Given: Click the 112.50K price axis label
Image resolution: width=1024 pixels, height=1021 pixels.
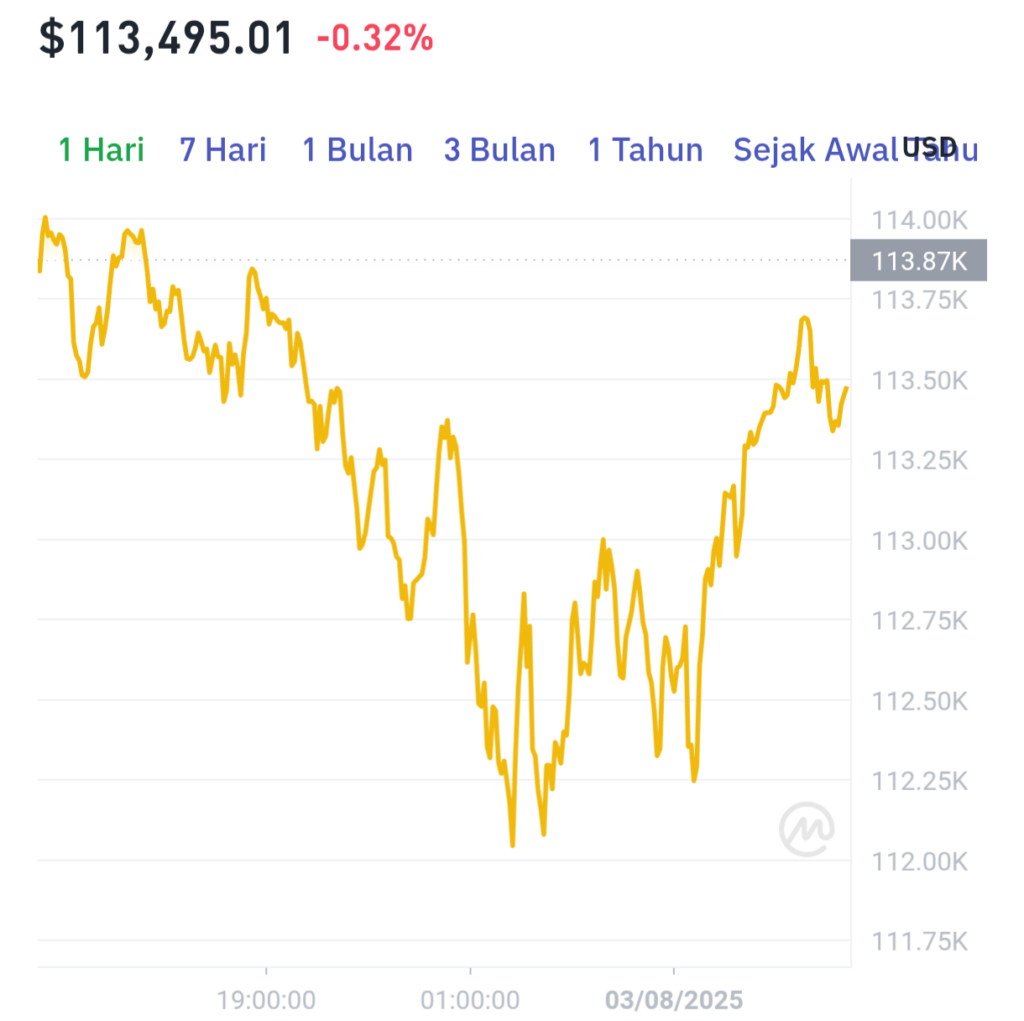Looking at the screenshot, I should click(920, 701).
